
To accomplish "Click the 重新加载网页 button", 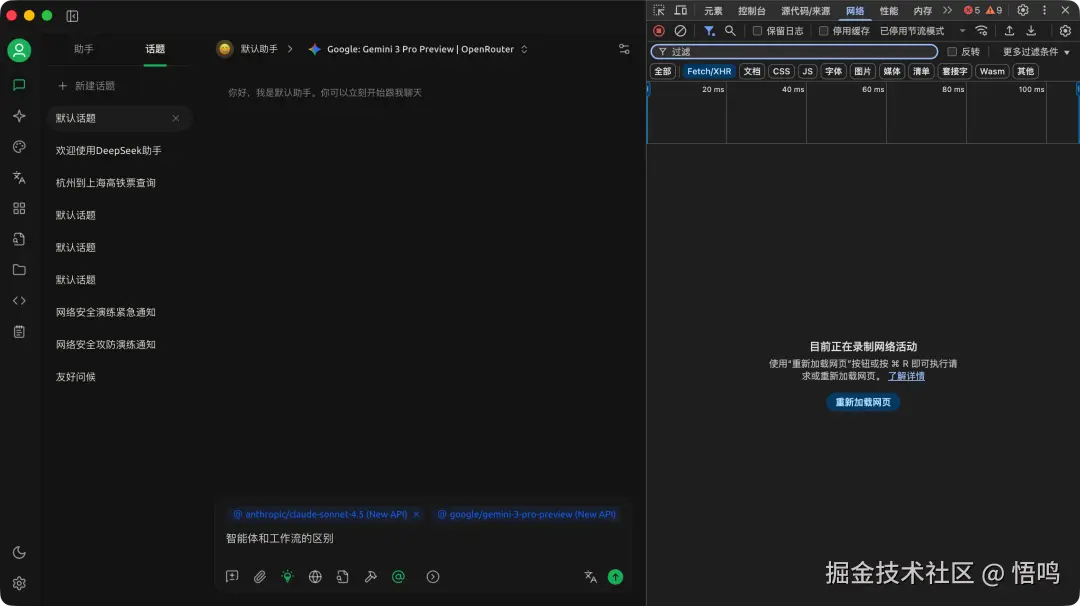I will point(863,402).
